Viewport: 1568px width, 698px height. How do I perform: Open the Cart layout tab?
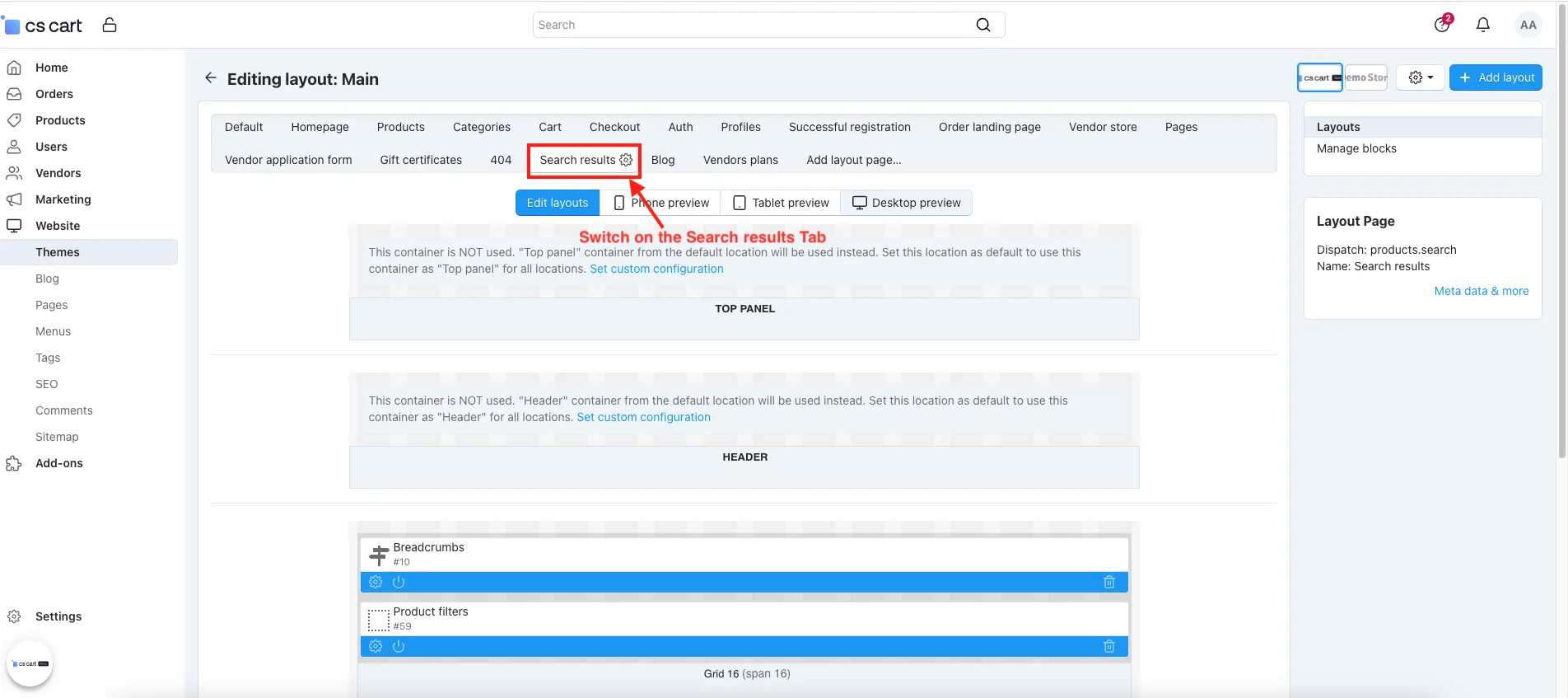550,127
